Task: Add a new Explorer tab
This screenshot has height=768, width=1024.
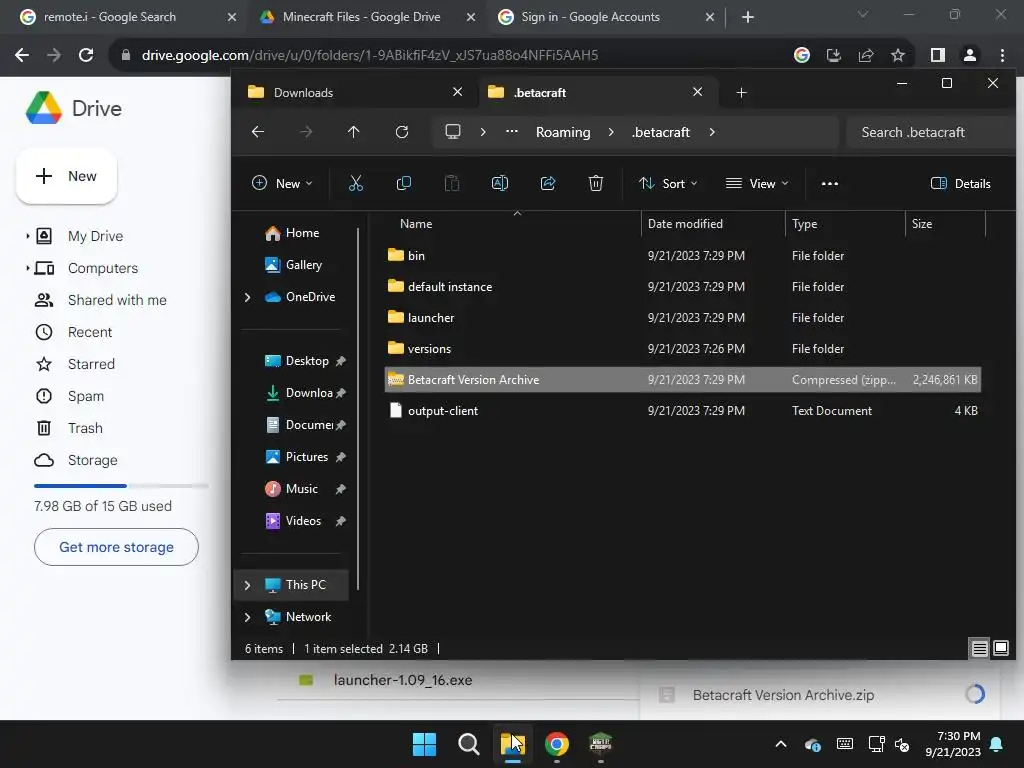Action: click(741, 93)
